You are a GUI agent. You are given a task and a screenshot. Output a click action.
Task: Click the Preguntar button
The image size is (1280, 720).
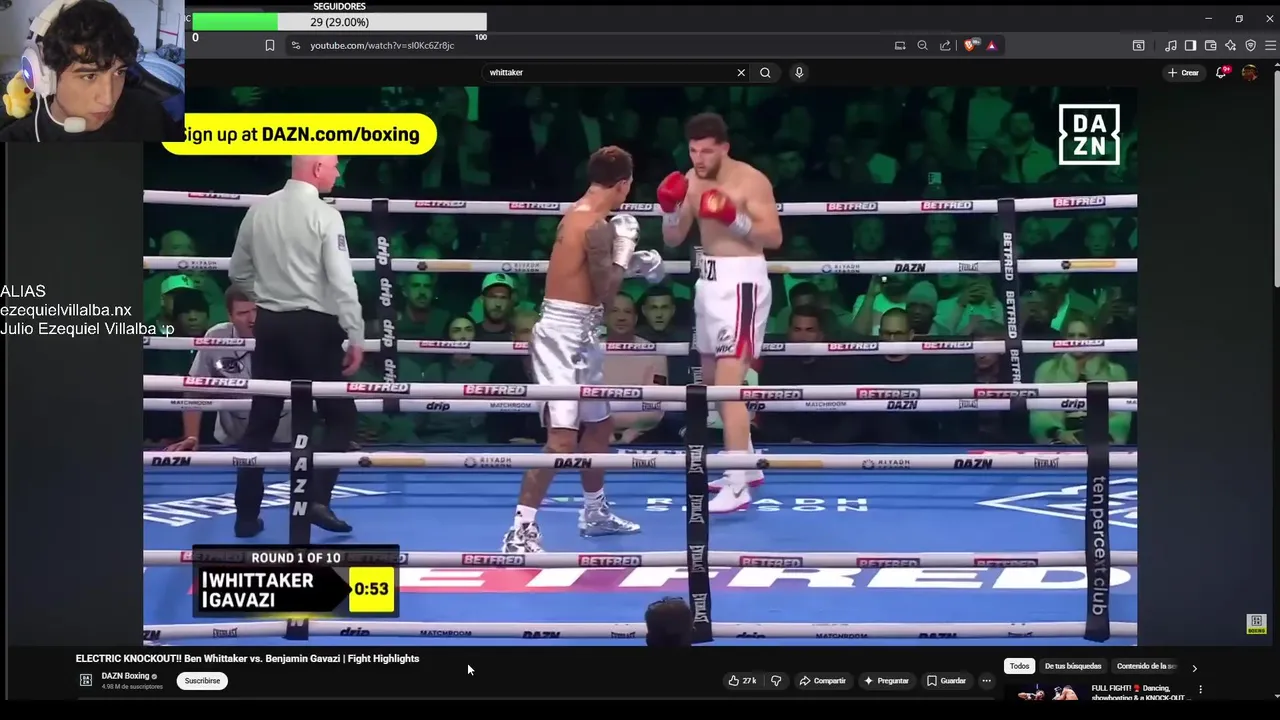coord(886,681)
